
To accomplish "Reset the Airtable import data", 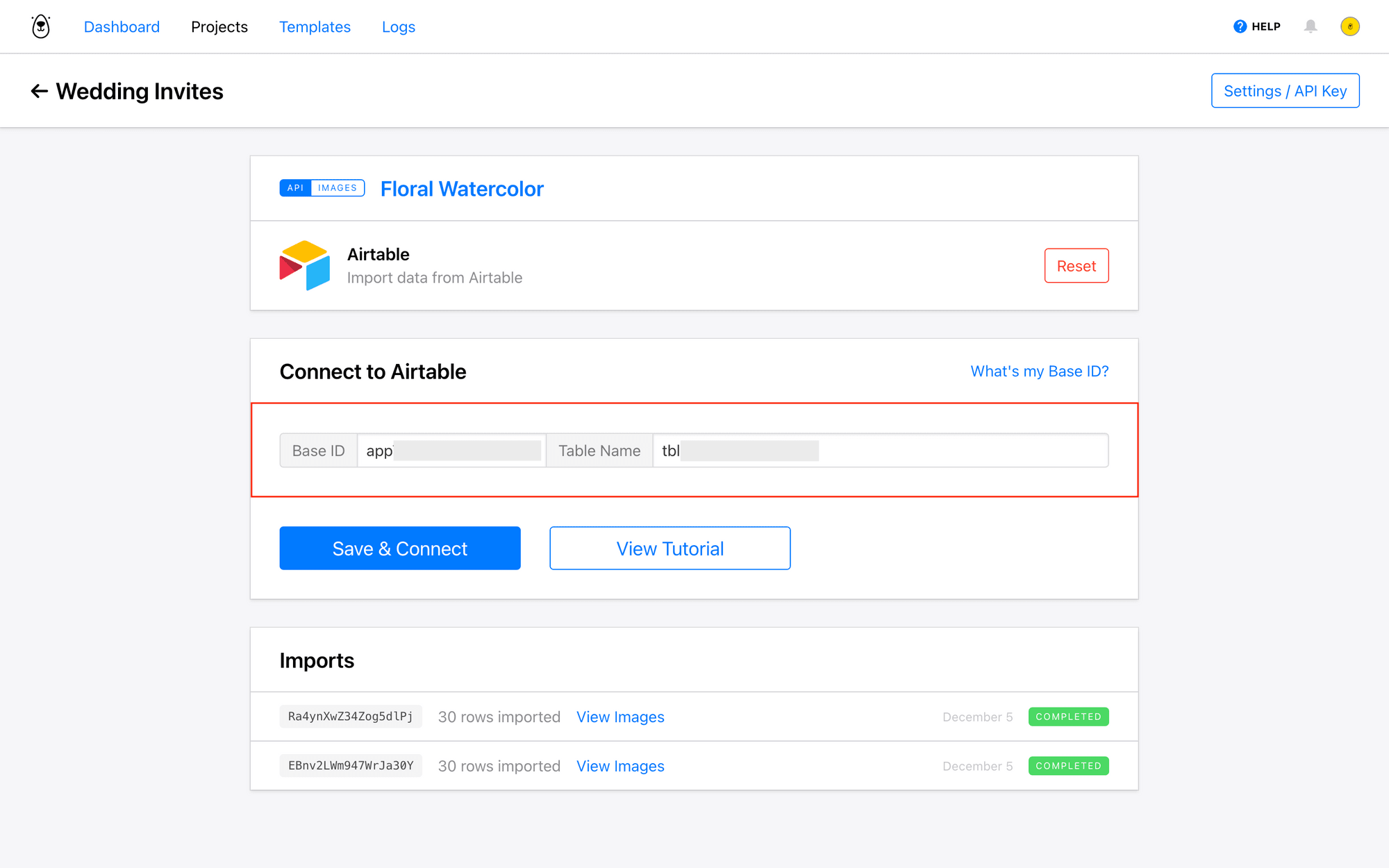I will (1076, 265).
